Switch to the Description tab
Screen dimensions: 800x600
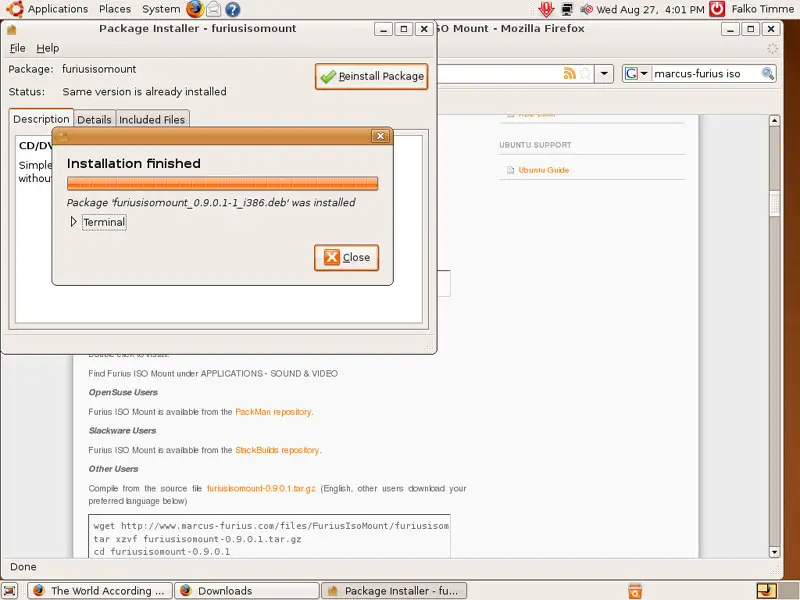point(41,119)
